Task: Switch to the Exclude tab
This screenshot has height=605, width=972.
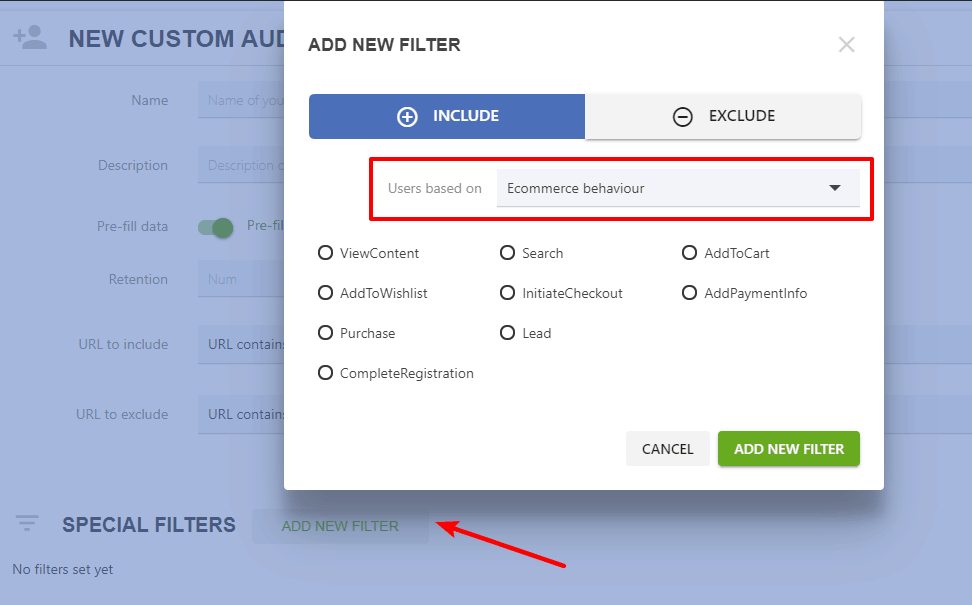Action: 723,117
